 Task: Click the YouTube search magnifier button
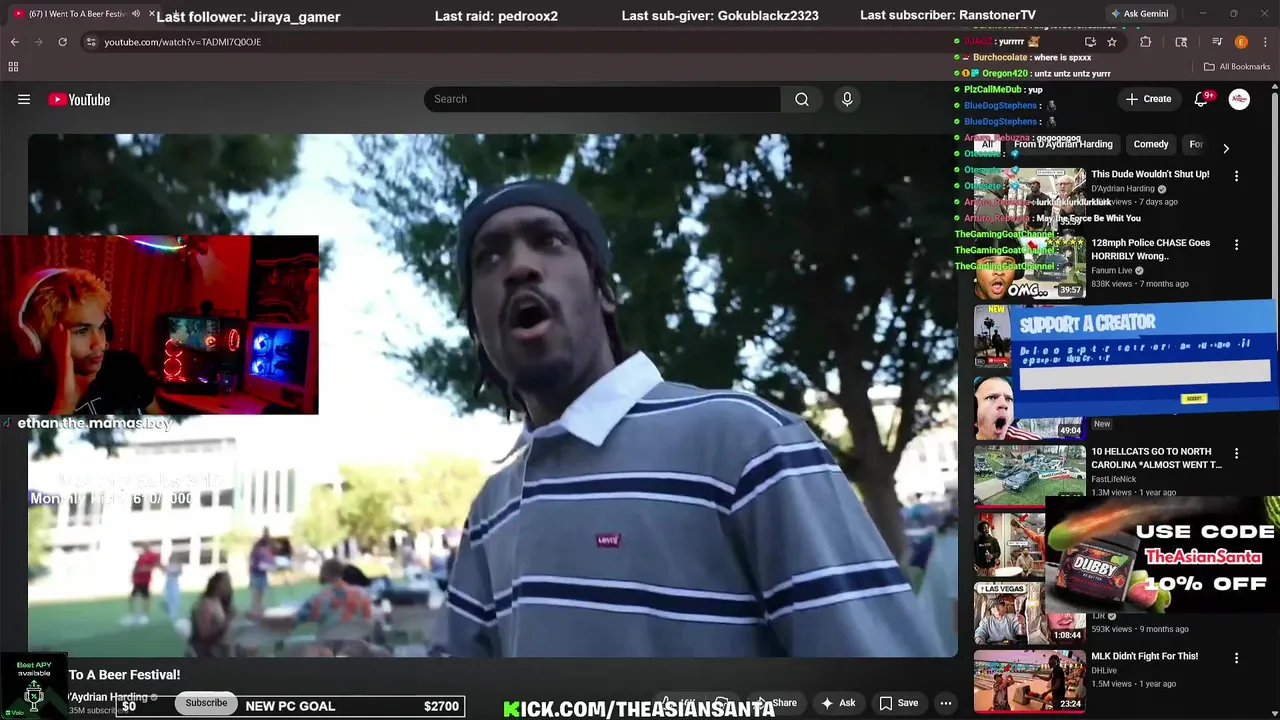click(802, 99)
